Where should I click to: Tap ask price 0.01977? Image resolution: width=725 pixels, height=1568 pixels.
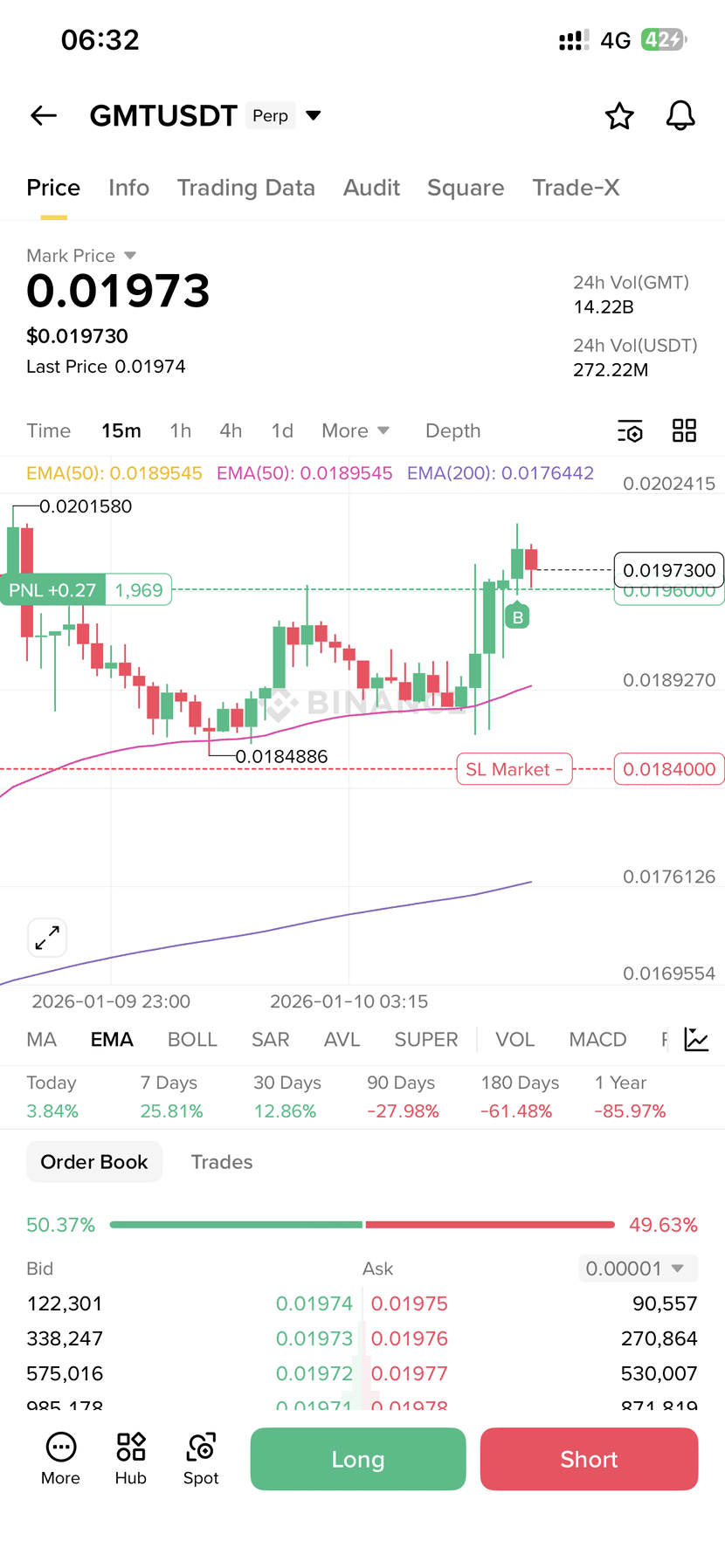410,1373
